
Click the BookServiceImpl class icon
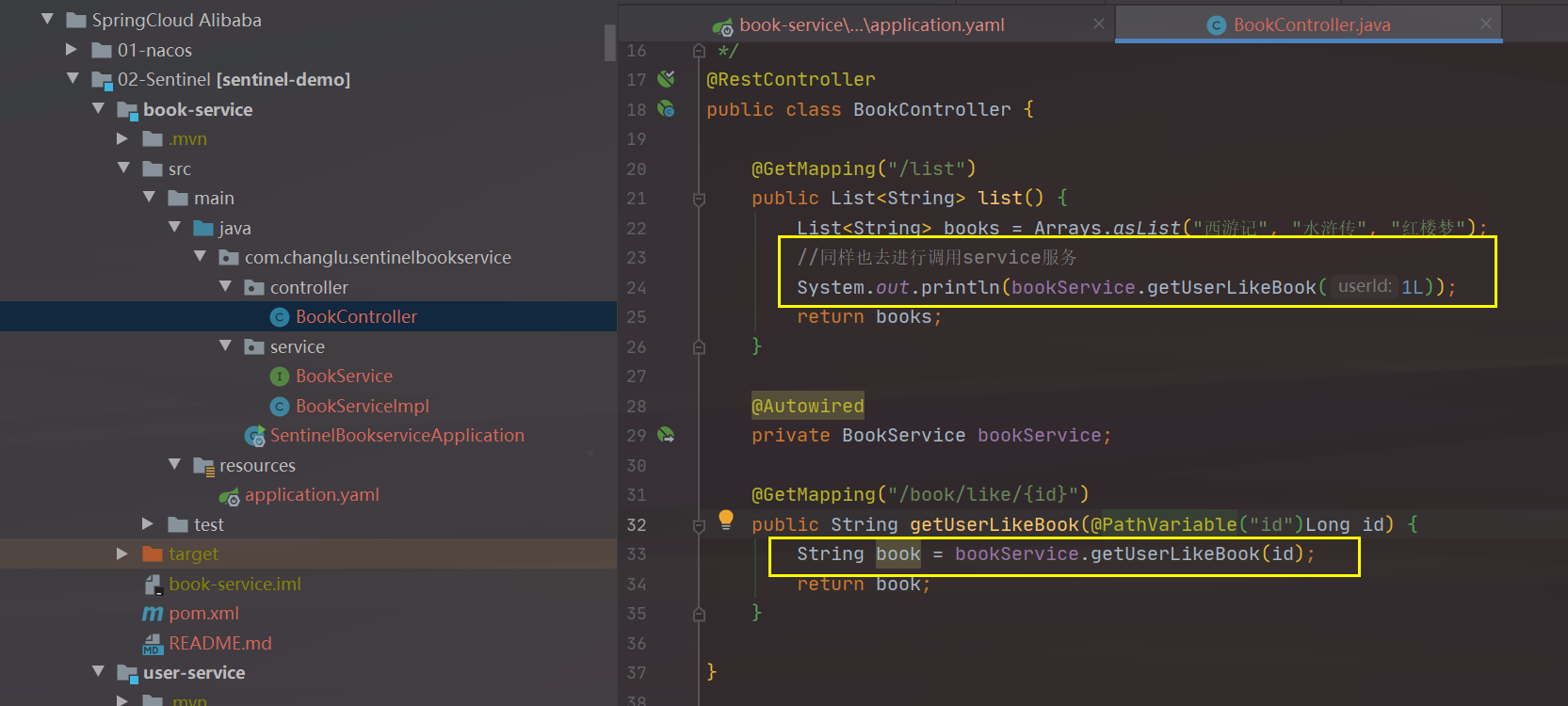pos(280,407)
